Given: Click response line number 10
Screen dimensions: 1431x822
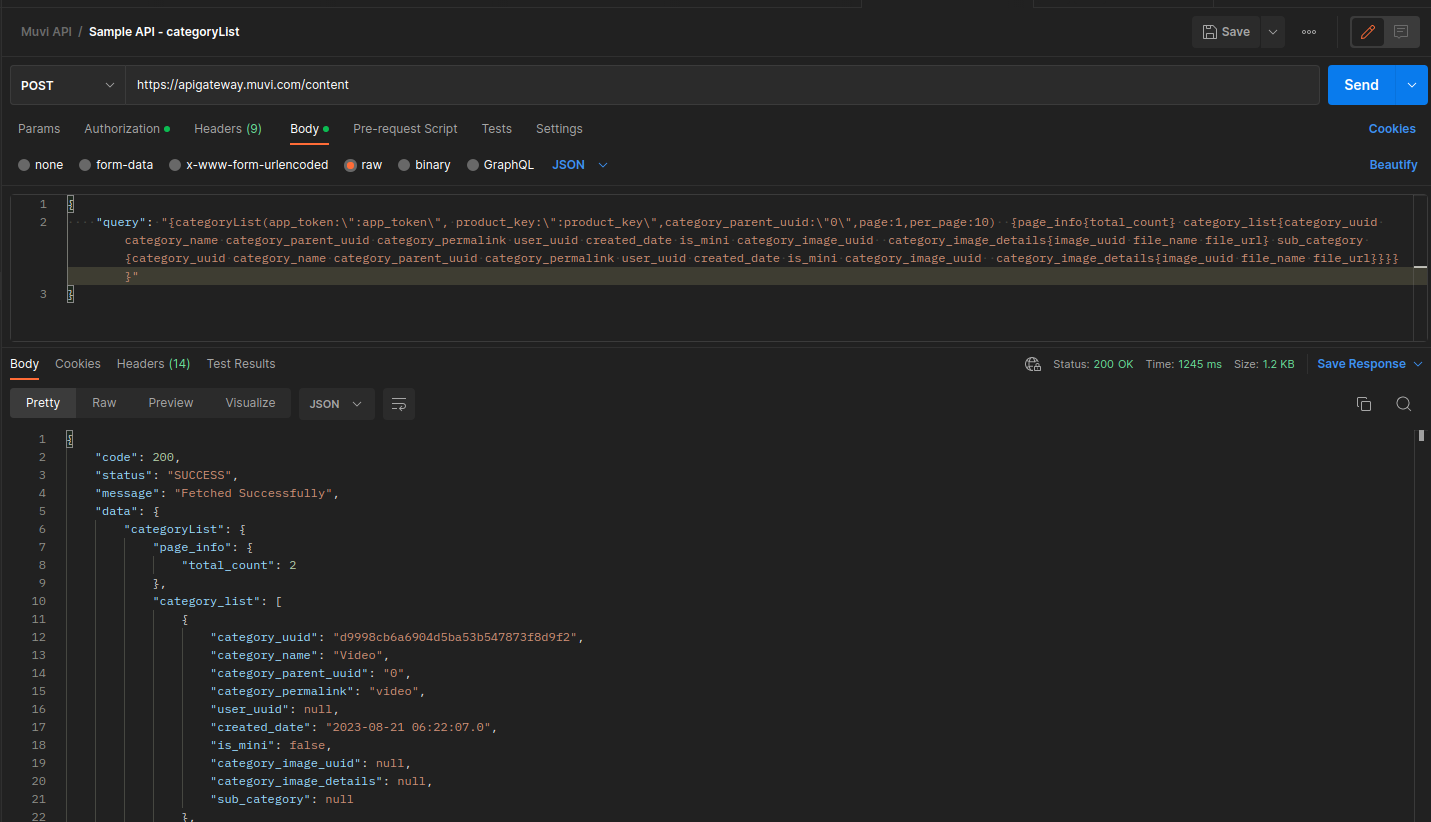Looking at the screenshot, I should (x=39, y=601).
